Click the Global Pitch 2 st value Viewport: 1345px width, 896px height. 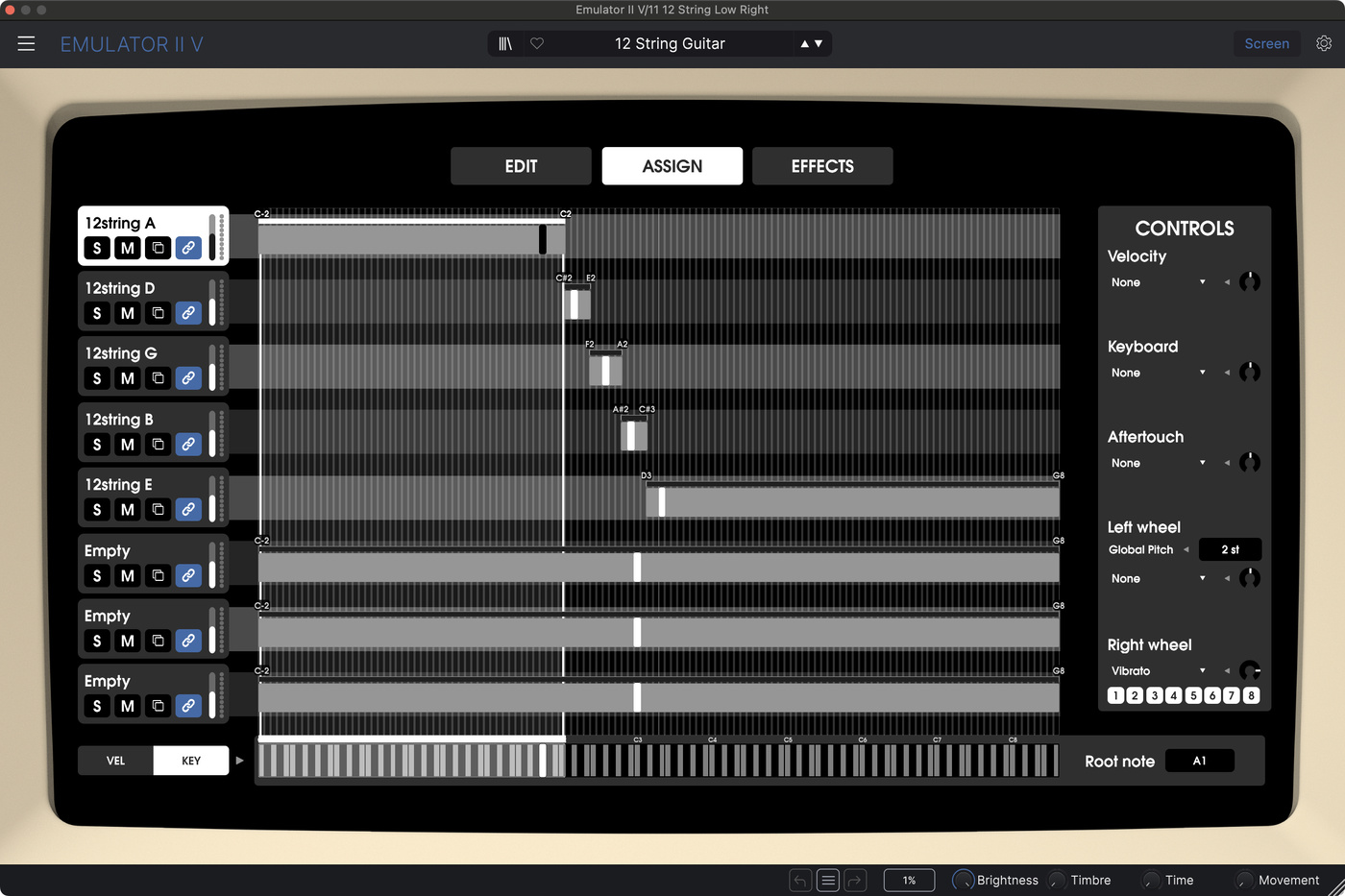point(1231,549)
